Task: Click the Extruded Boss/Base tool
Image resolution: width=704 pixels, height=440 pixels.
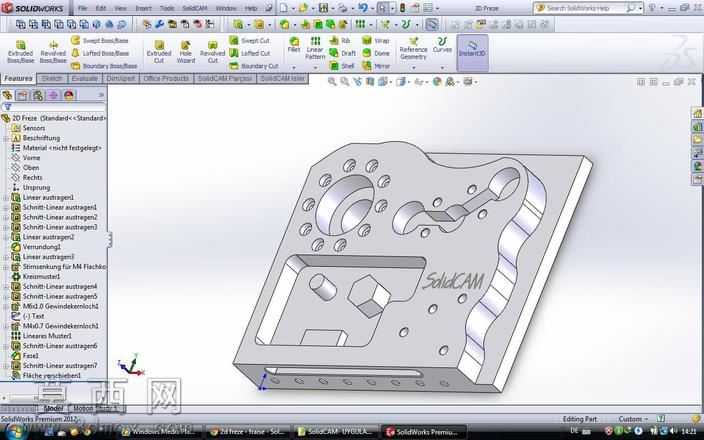Action: (x=21, y=52)
